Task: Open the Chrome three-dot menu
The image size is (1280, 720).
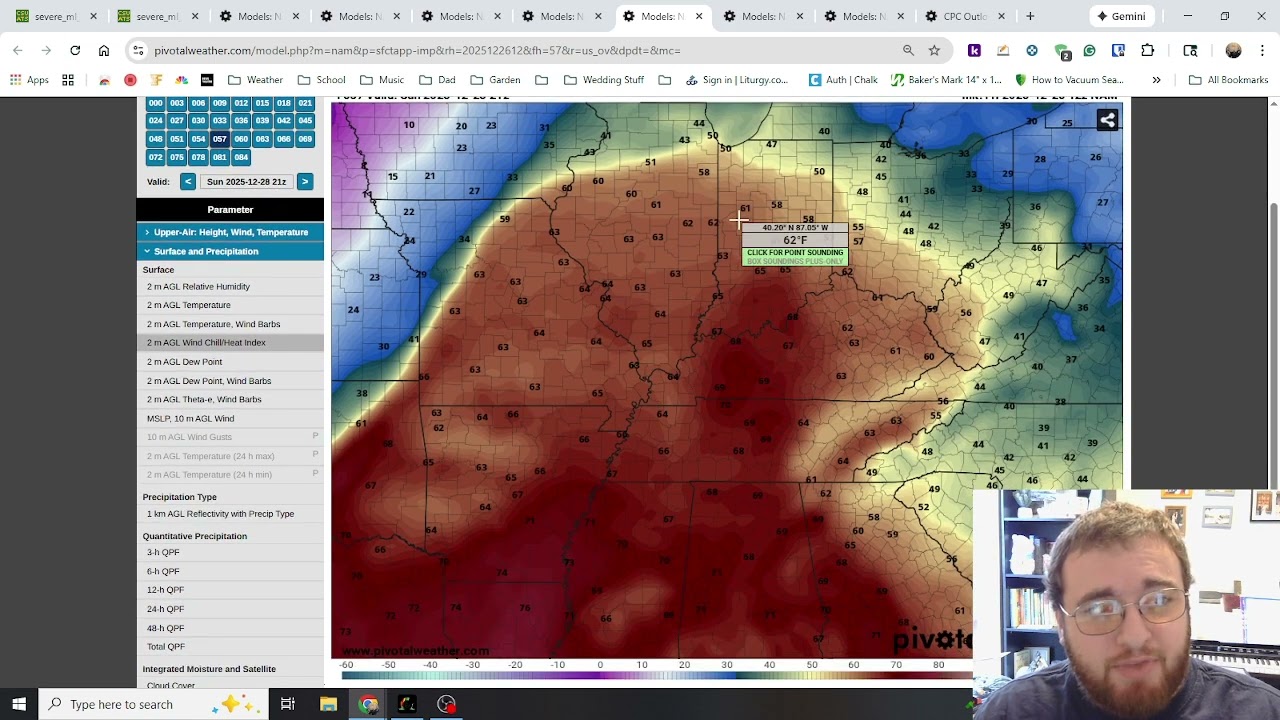Action: (x=1262, y=50)
